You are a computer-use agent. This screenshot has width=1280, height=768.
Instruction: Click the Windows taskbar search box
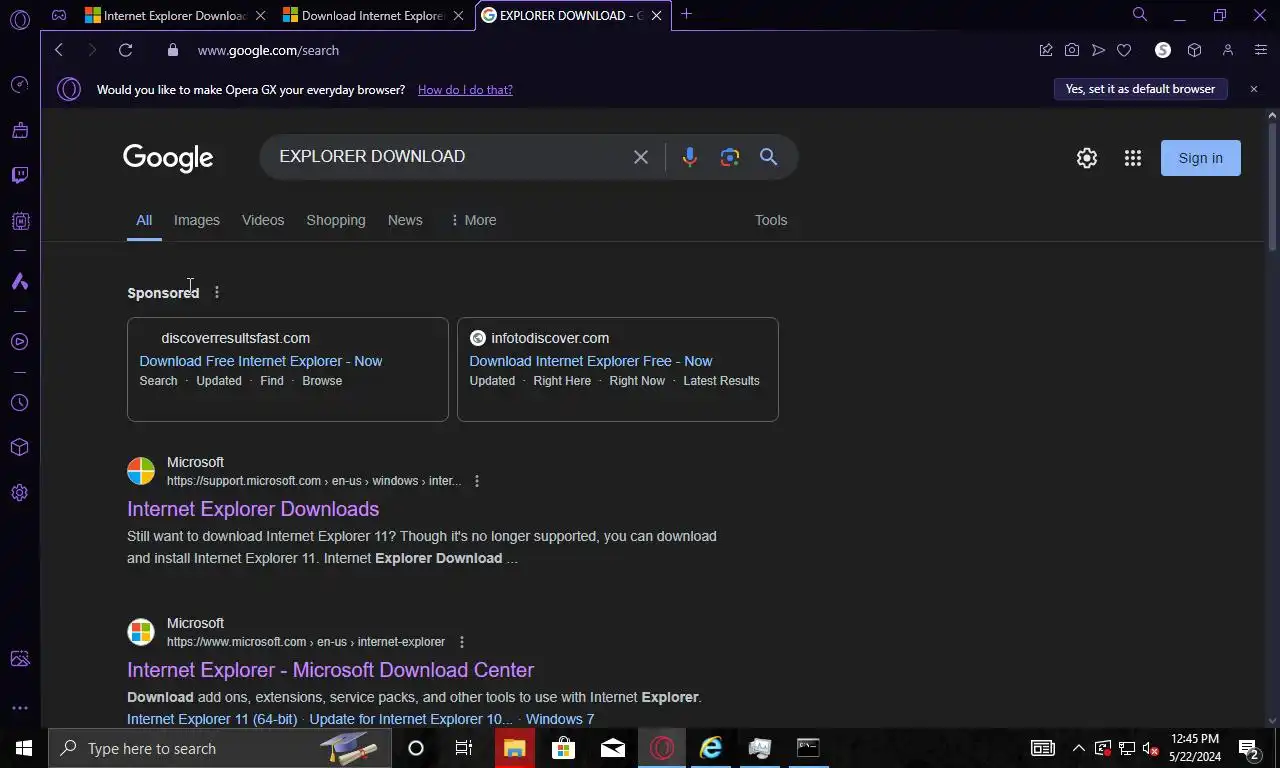click(x=220, y=748)
